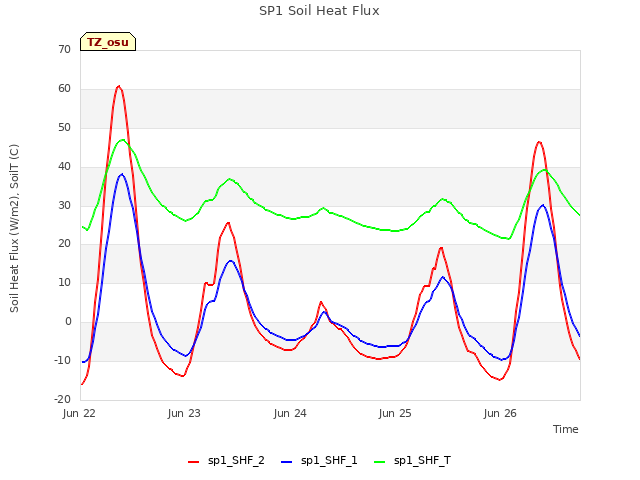640x480 pixels.
Task: Click the 40 y-axis tick label
Action: pos(64,167)
